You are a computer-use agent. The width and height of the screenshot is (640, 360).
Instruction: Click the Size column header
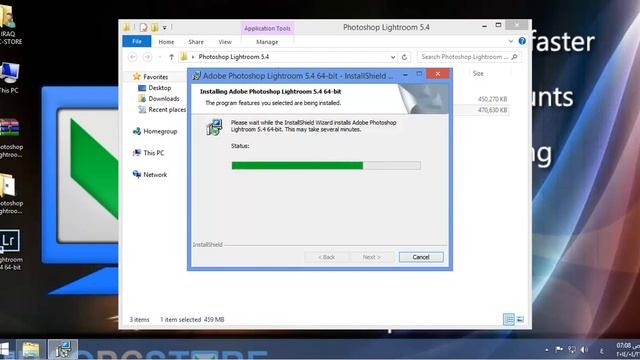pyautogui.click(x=478, y=73)
